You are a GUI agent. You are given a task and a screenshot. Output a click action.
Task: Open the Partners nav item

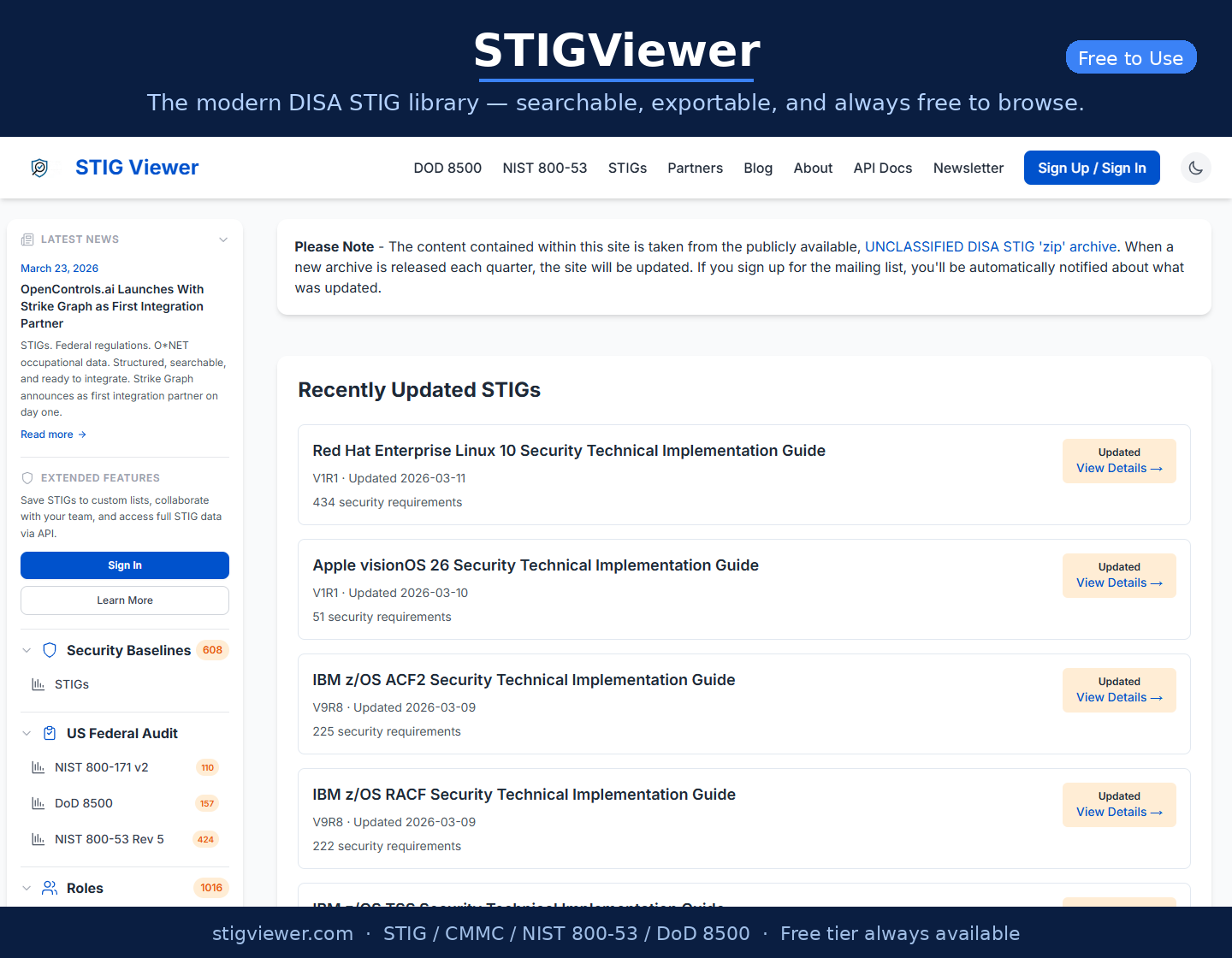click(695, 168)
